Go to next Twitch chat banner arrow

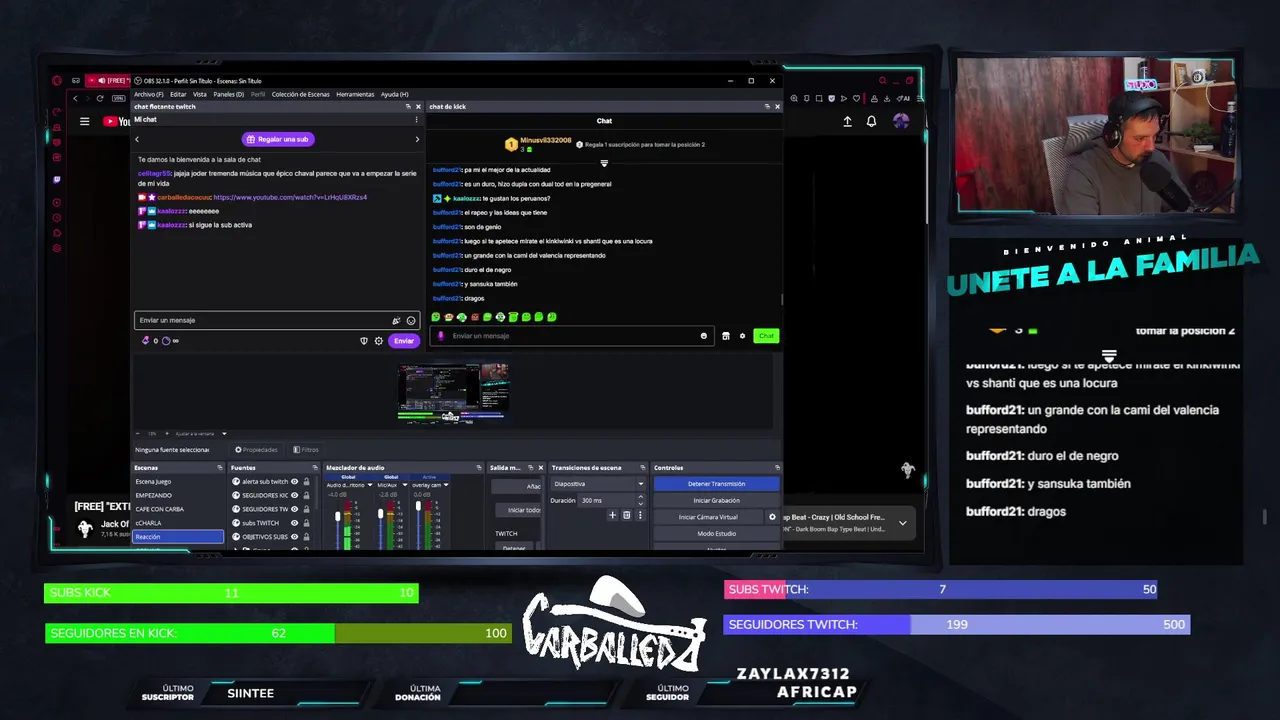(x=417, y=139)
